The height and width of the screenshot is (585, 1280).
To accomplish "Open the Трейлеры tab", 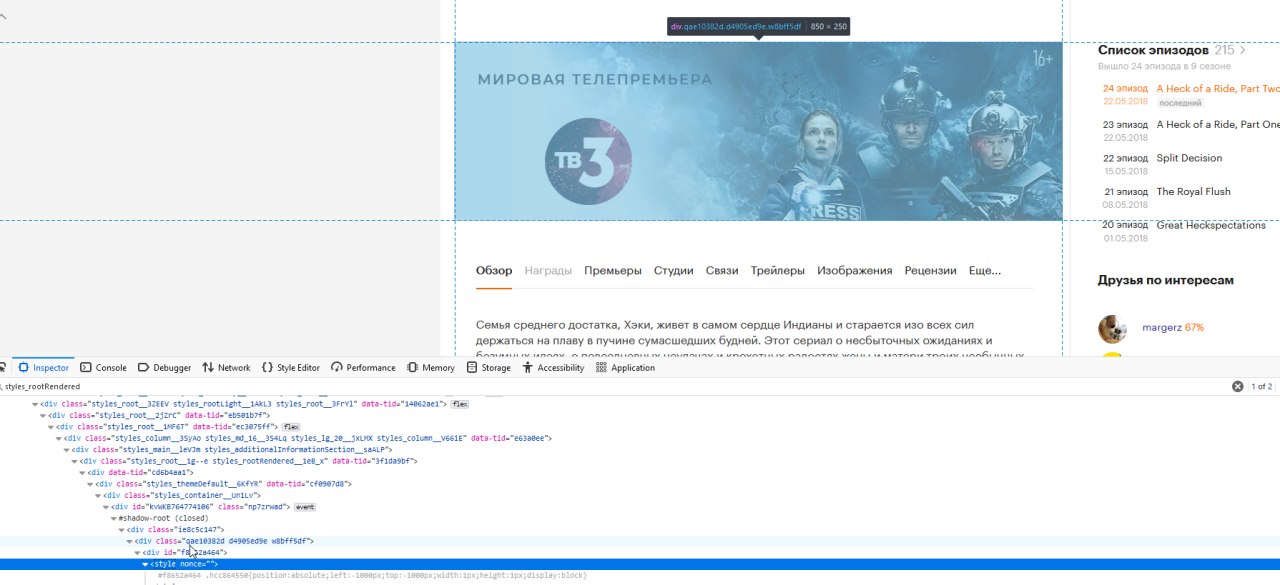I will (x=778, y=271).
